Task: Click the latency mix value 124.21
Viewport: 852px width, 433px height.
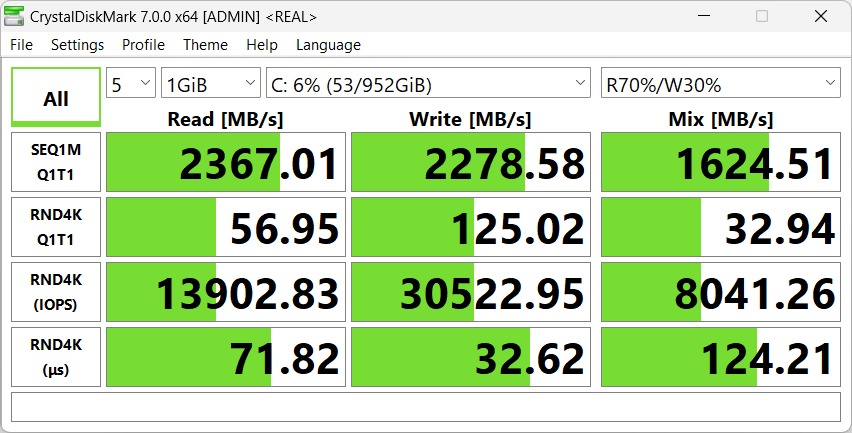Action: pyautogui.click(x=721, y=357)
